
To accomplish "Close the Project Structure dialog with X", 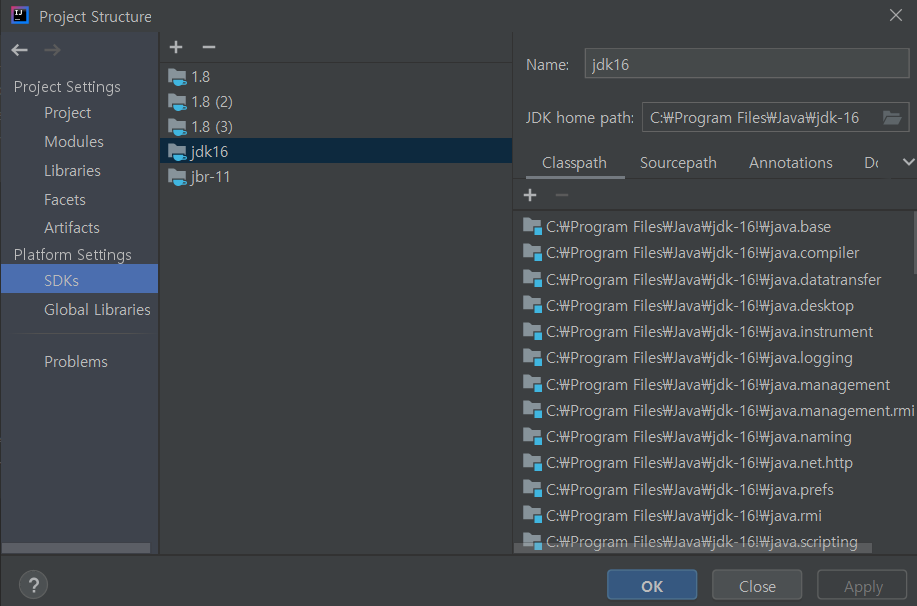I will [895, 15].
